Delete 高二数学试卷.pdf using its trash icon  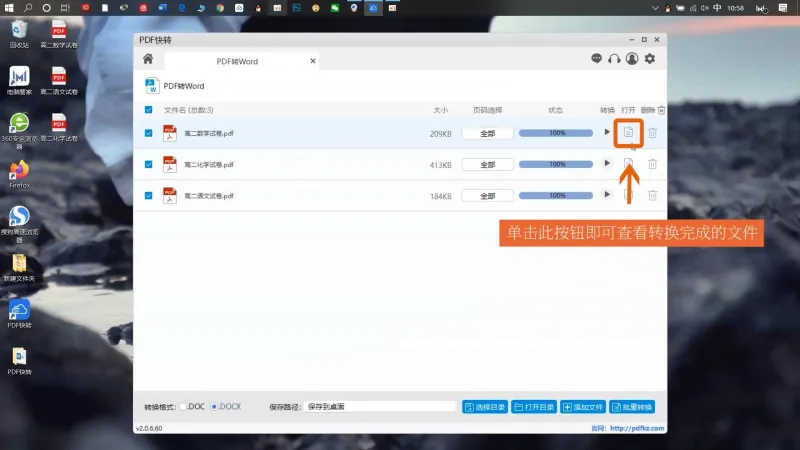(653, 133)
